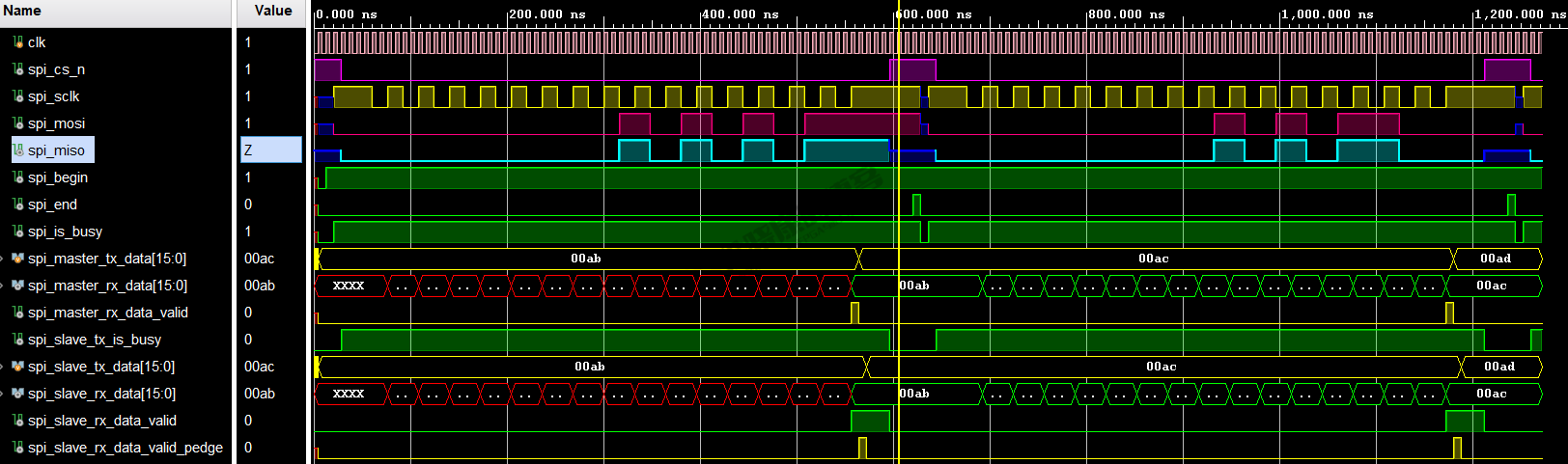Click the spi_sclk signal icon
The image size is (1568, 464).
point(18,96)
